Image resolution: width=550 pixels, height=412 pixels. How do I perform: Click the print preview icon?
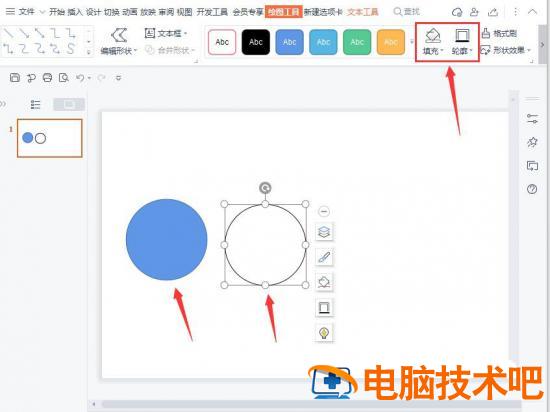[x=63, y=77]
